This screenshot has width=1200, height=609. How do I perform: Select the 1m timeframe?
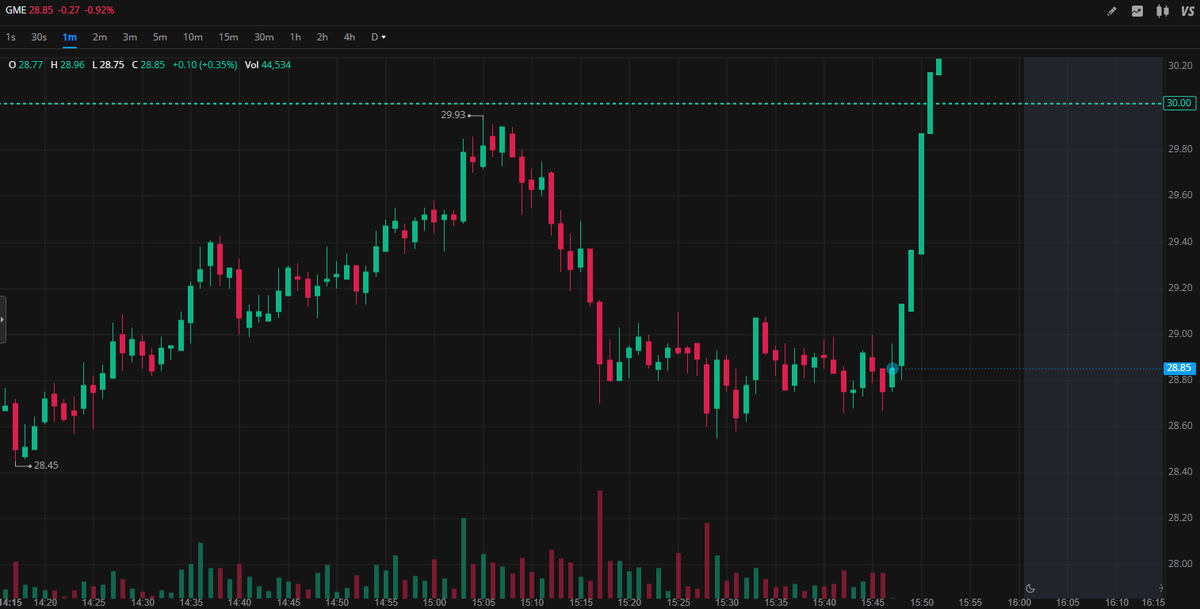(x=69, y=36)
